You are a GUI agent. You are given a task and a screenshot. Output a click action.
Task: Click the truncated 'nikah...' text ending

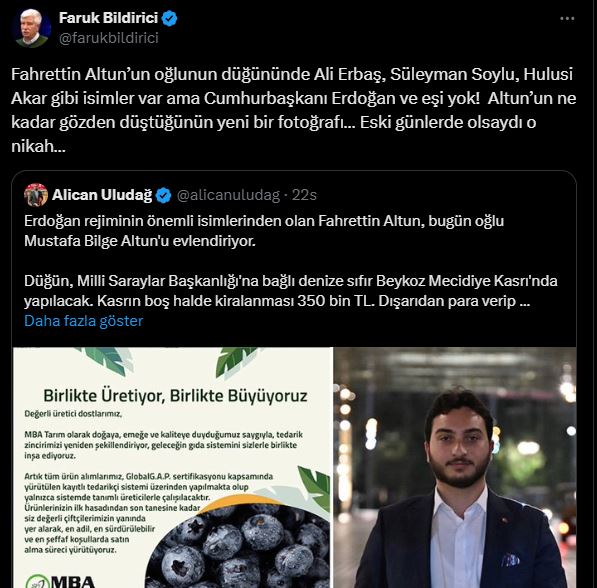(x=38, y=146)
